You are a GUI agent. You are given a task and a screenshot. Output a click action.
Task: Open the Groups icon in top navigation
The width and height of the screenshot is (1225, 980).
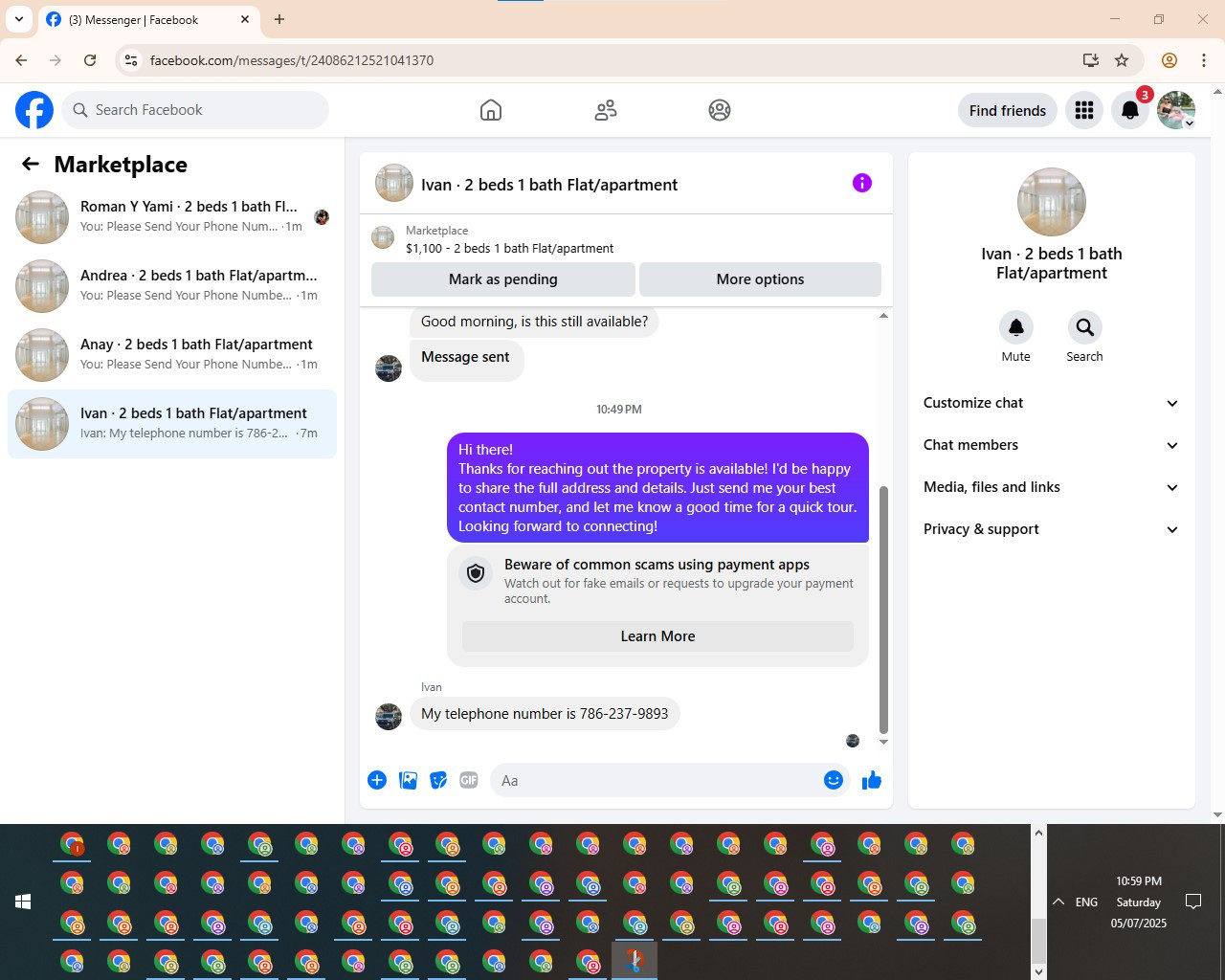click(720, 110)
